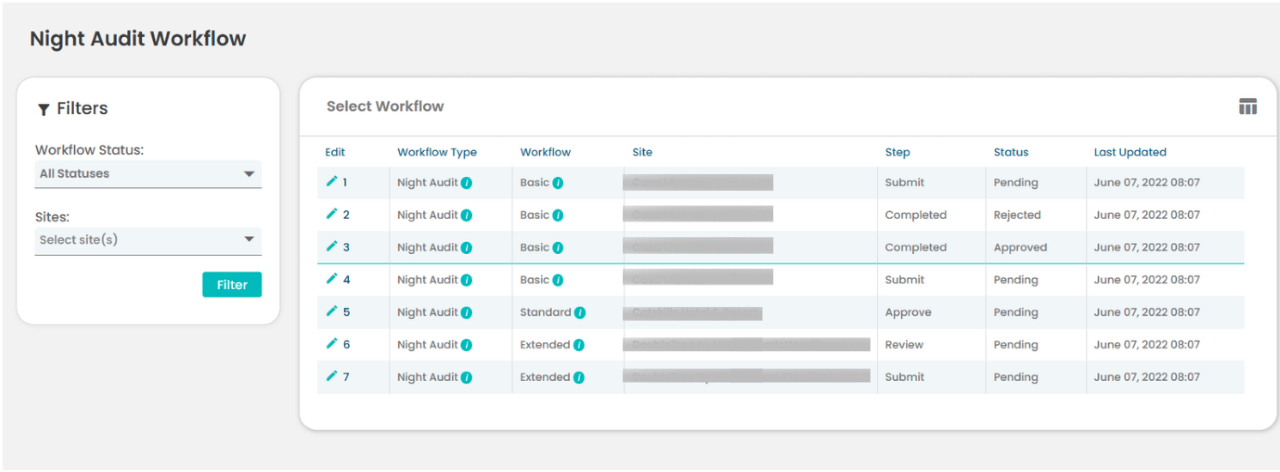
Task: Expand the Workflow Status dropdown
Action: point(148,174)
